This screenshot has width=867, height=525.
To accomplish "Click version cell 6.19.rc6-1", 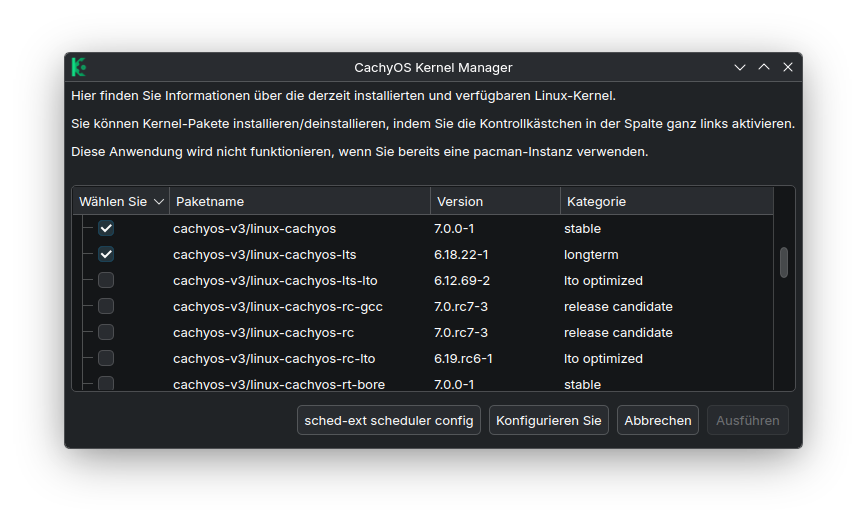I will click(x=463, y=358).
